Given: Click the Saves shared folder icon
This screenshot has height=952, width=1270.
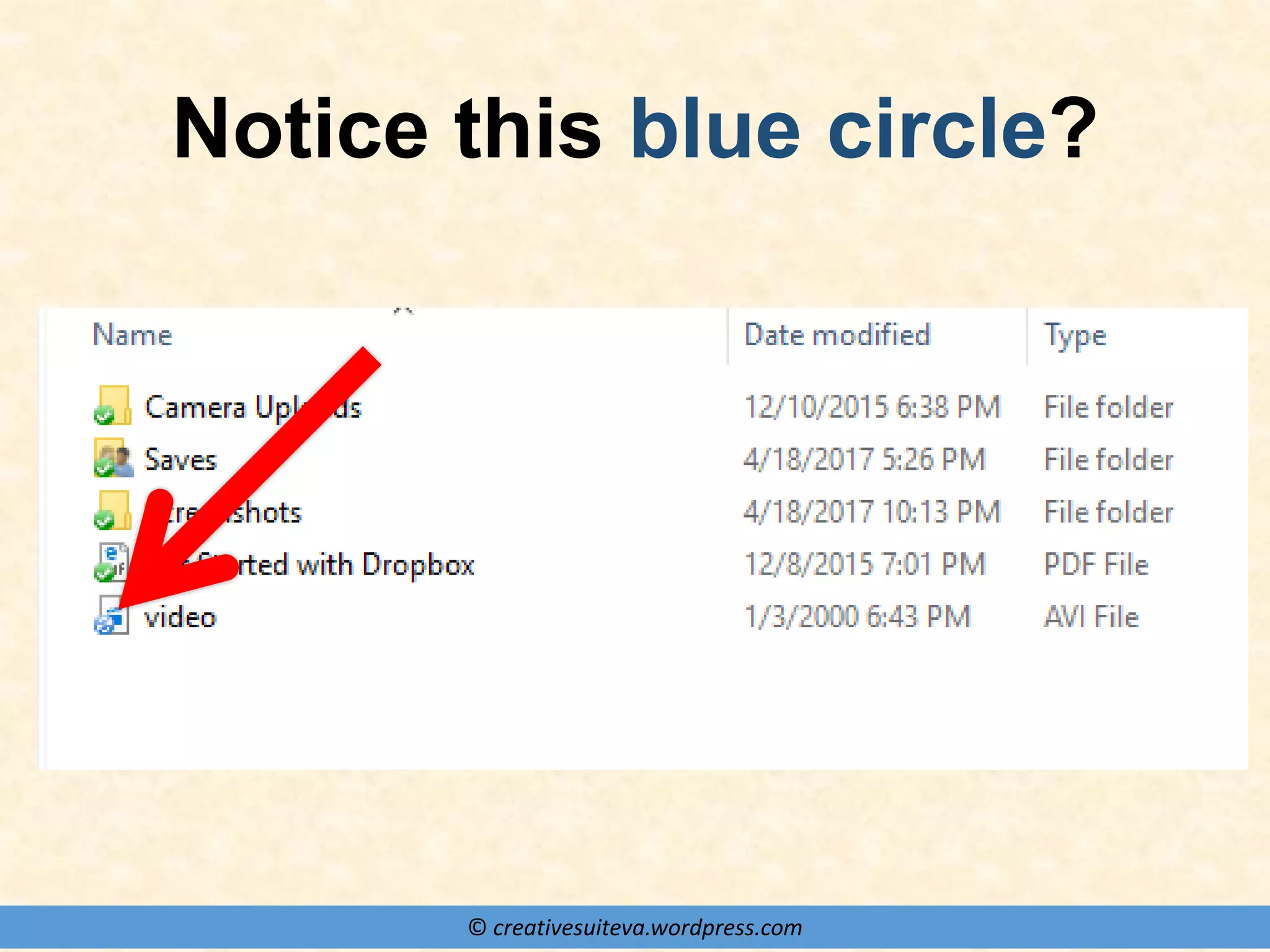Looking at the screenshot, I should point(113,458).
